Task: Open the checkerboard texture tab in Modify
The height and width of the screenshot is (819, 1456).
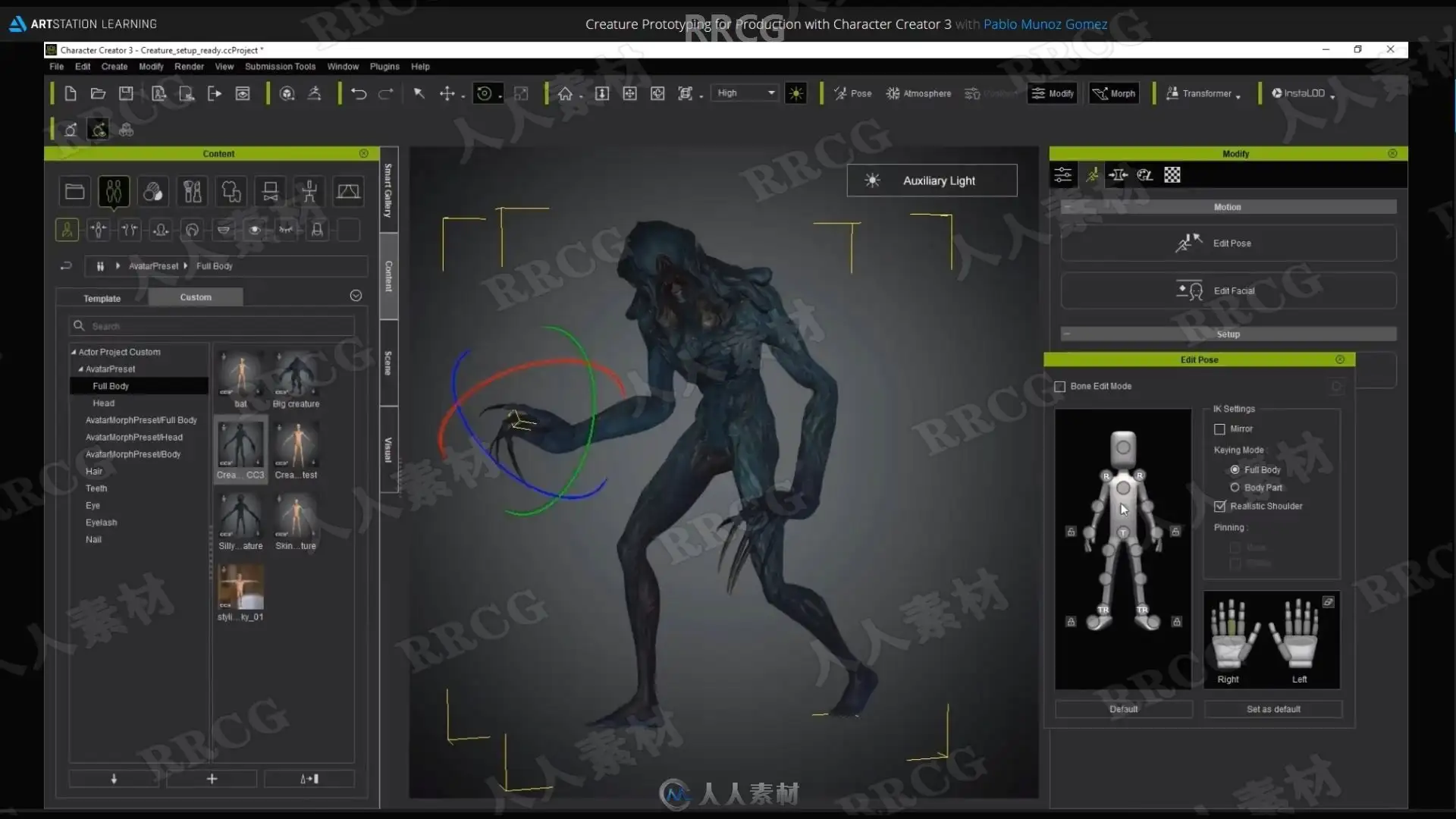Action: coord(1172,175)
